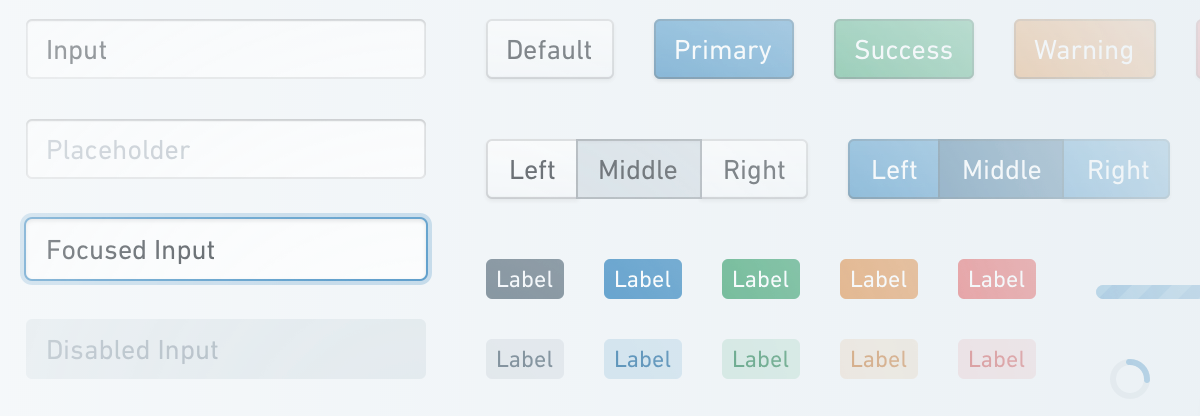Viewport: 1200px width, 416px height.
Task: Click inside the Focused Input field
Action: [226, 249]
